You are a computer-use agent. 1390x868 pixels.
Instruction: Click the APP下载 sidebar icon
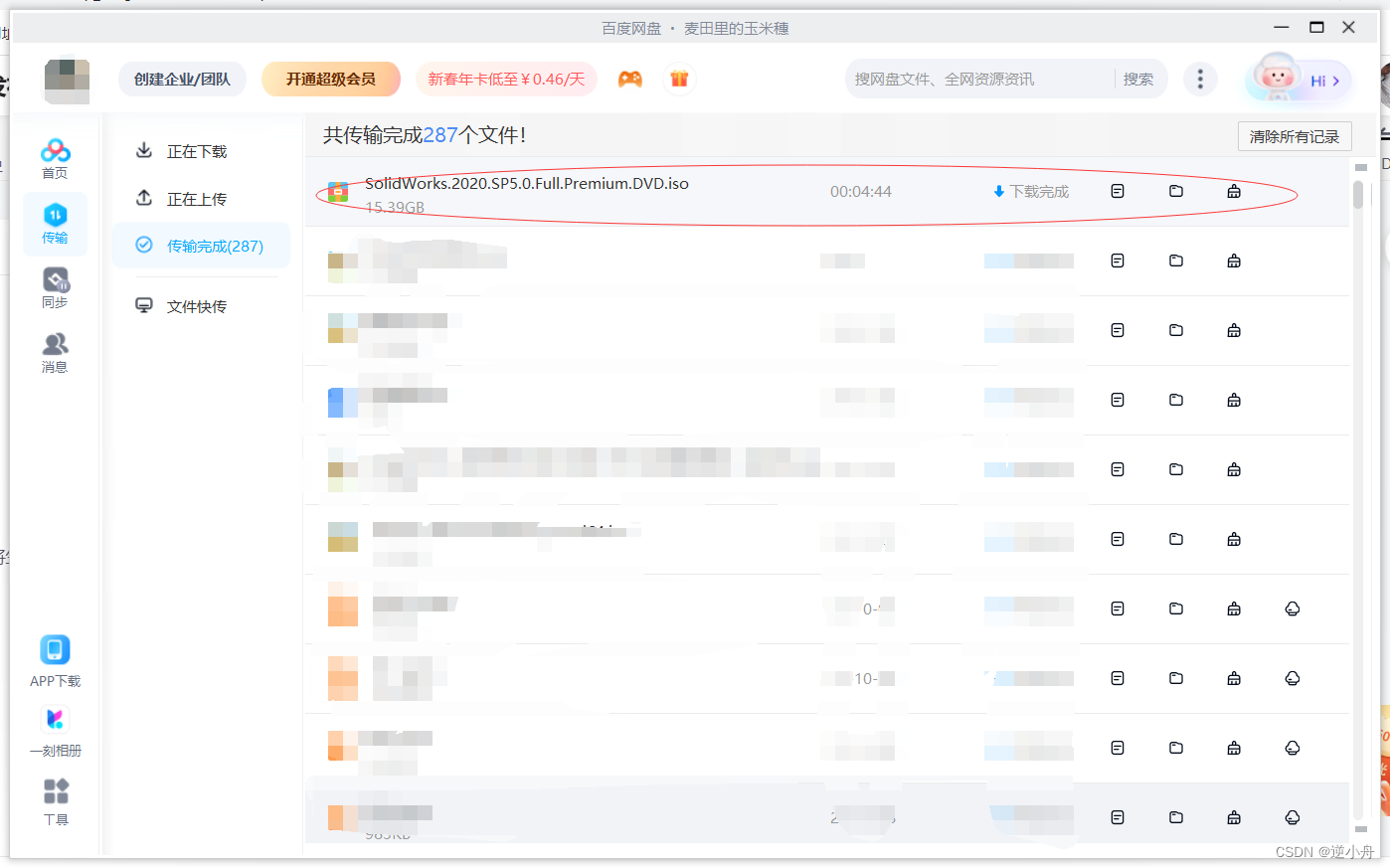coord(55,662)
